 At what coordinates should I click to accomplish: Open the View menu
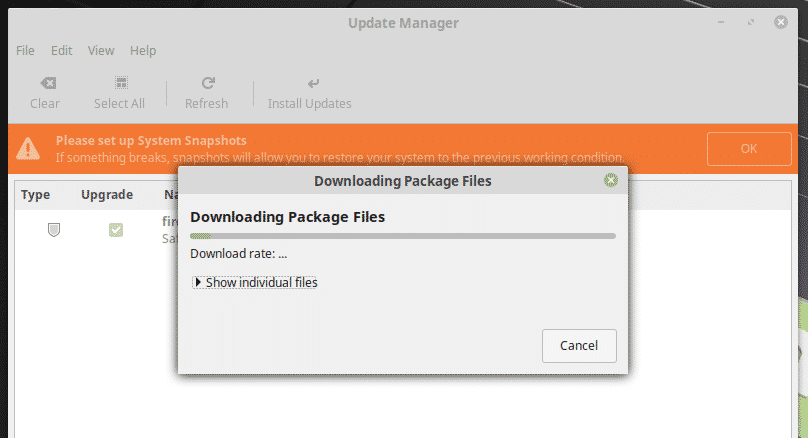(x=101, y=50)
